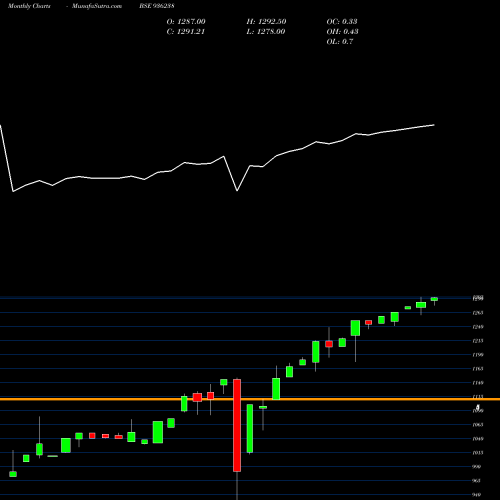500x500 pixels.
Task: Click the latest green candle at top right
Action: (x=434, y=299)
